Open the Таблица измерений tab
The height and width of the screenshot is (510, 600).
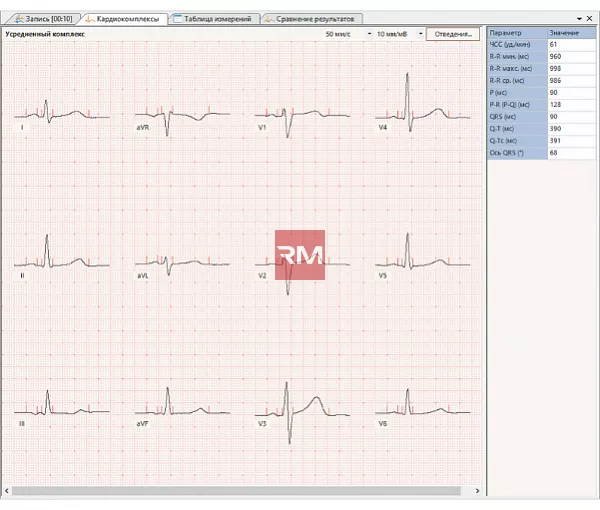tap(214, 19)
